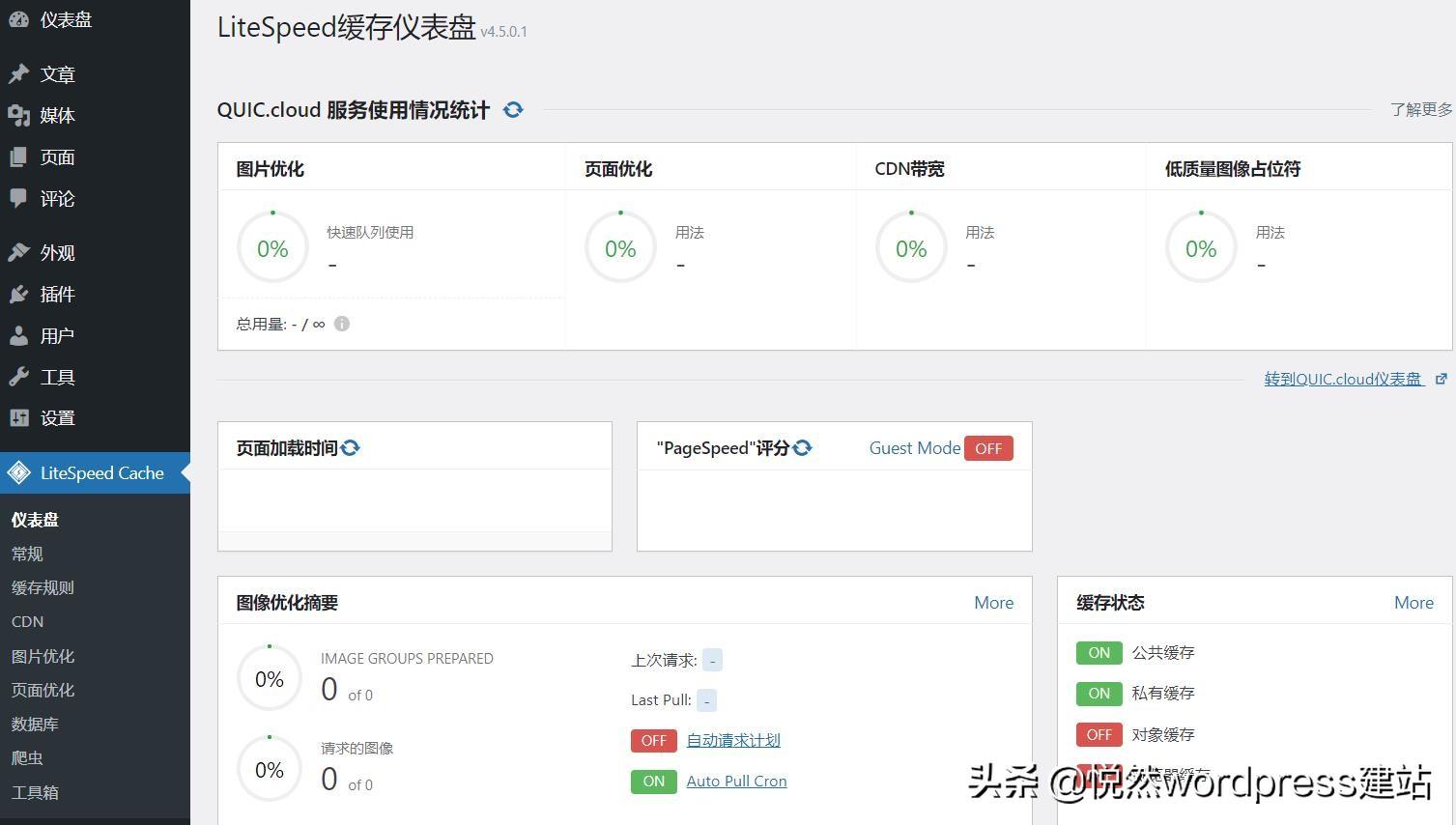Click More in 图像优化摘要 panel
Viewport: 1456px width, 825px height.
coord(993,603)
